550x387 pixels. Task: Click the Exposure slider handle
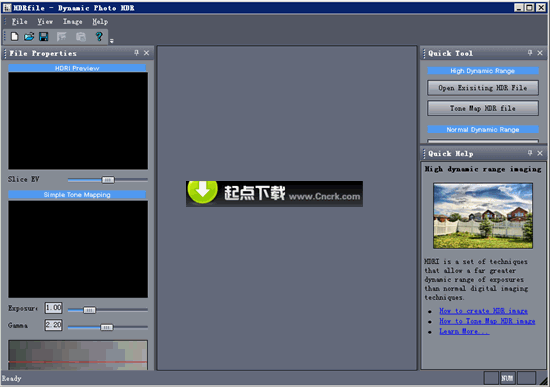[x=89, y=310]
